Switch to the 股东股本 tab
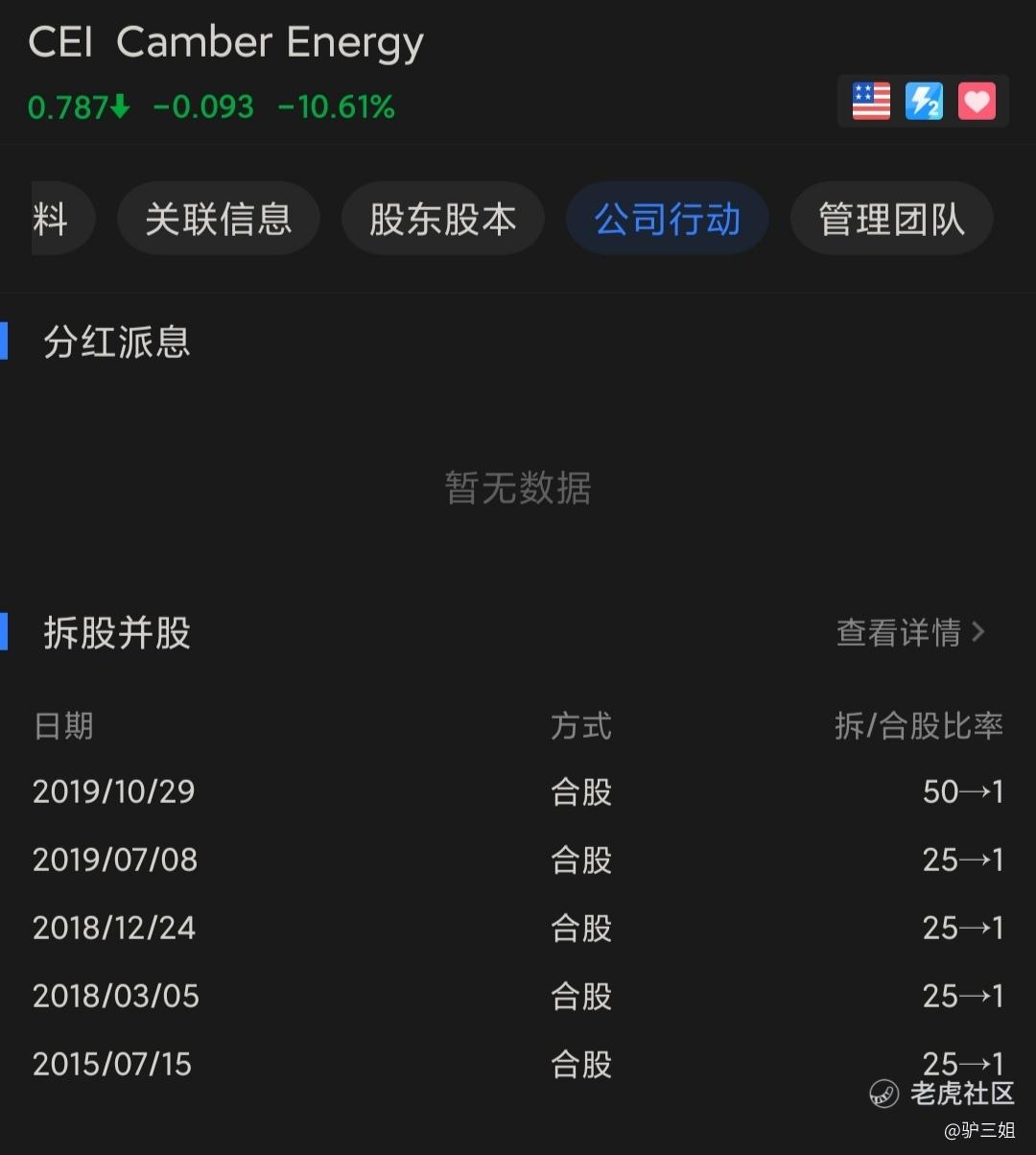Screen dimensions: 1036x1155 pos(443,219)
